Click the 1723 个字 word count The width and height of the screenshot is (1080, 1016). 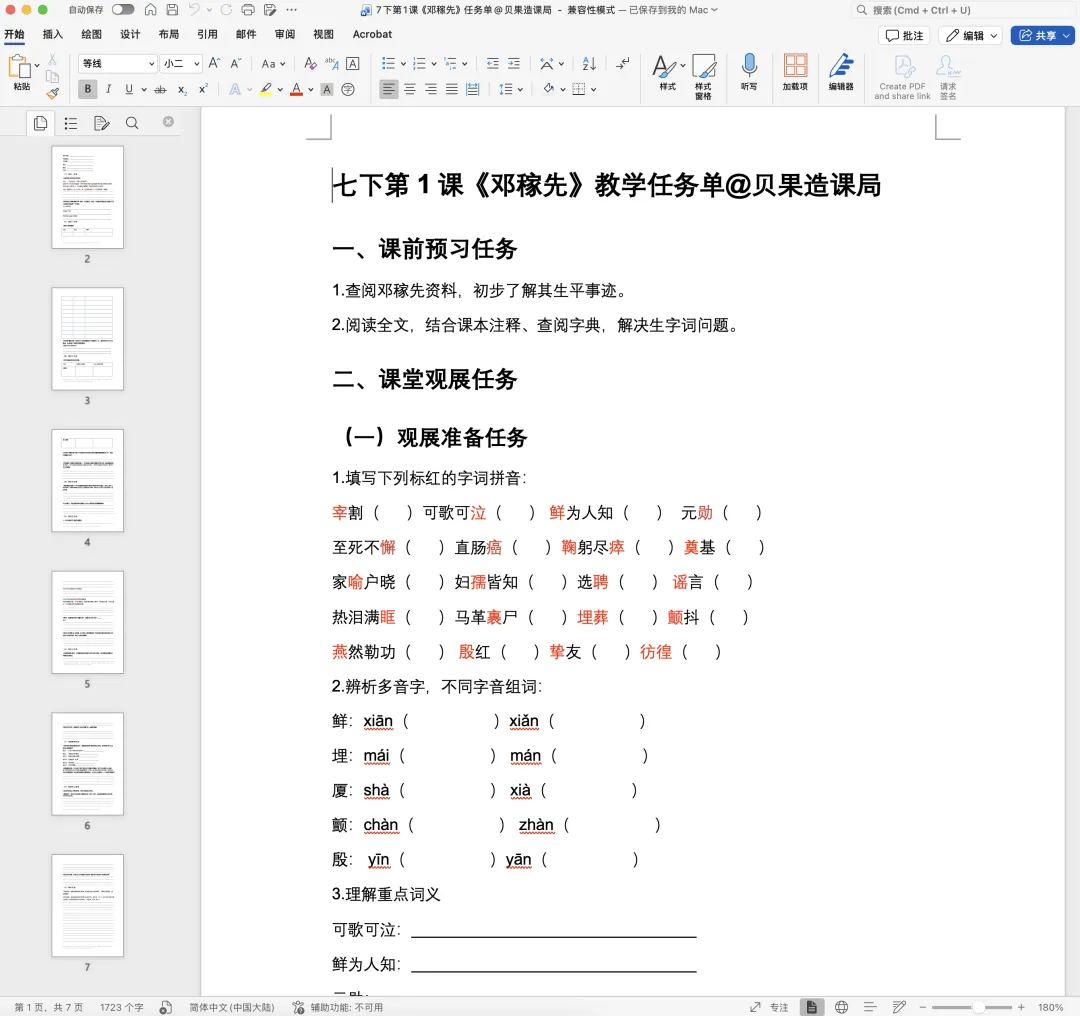(121, 1007)
